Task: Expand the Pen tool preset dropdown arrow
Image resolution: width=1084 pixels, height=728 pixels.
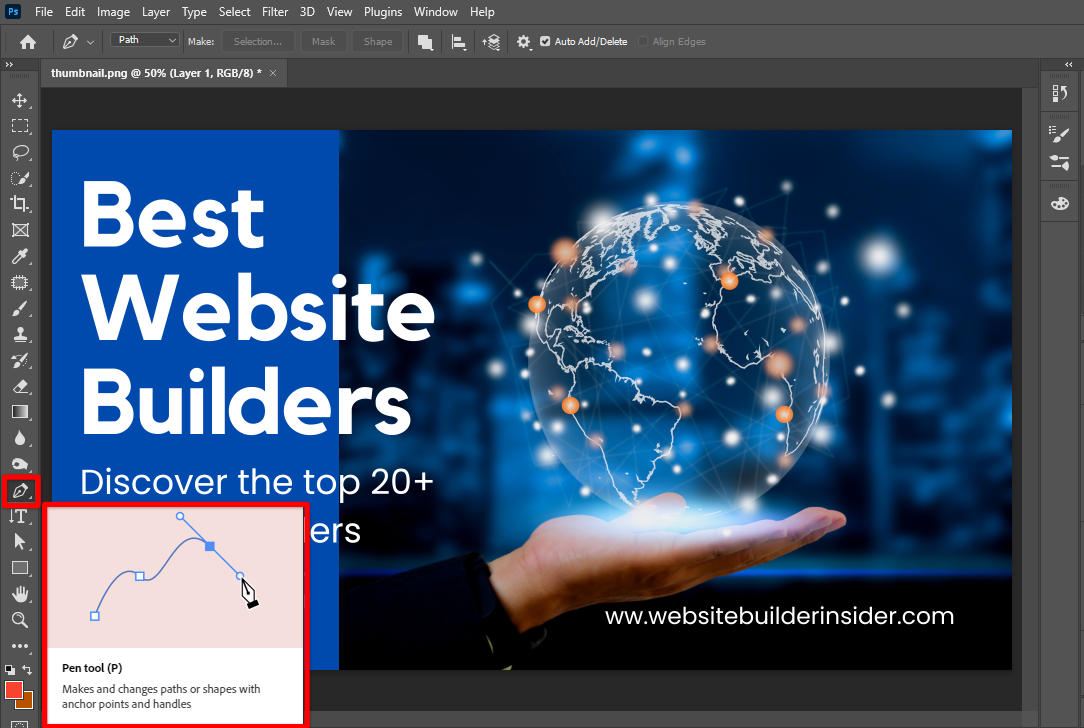Action: 88,42
